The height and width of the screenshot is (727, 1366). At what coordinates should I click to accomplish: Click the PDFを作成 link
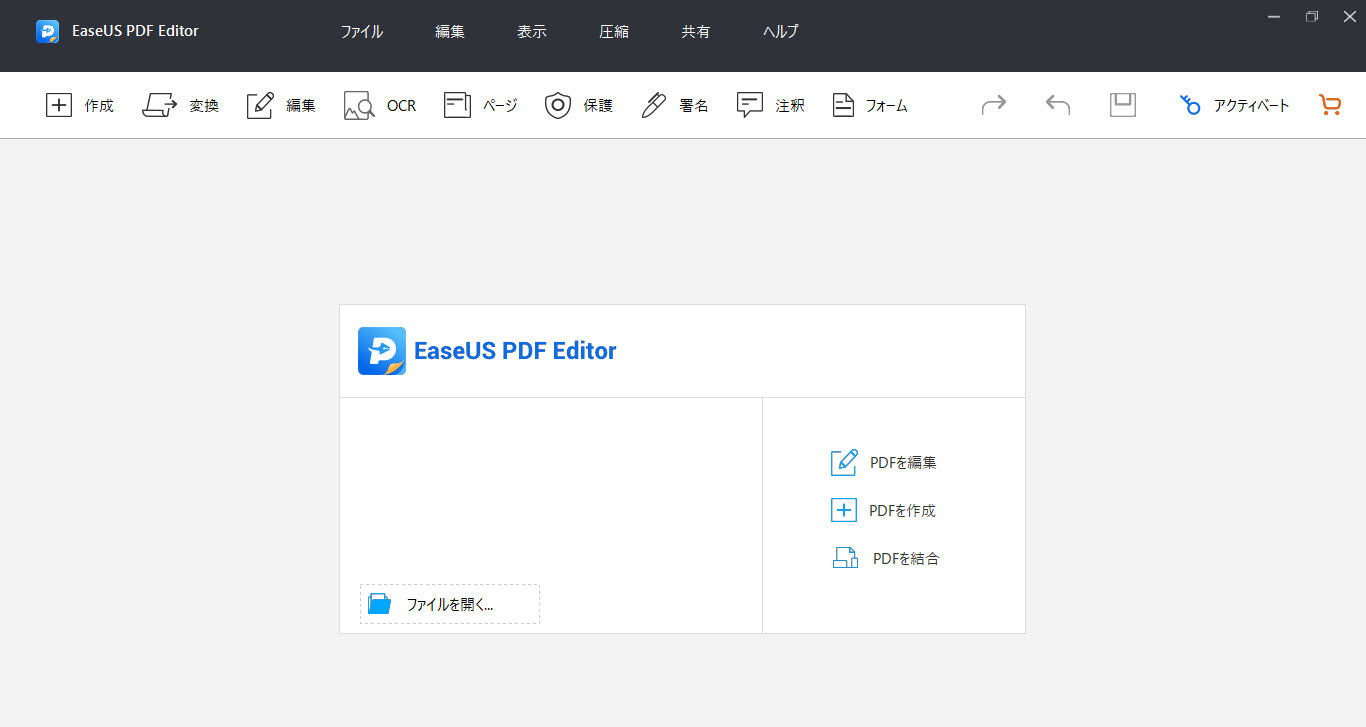pos(884,510)
